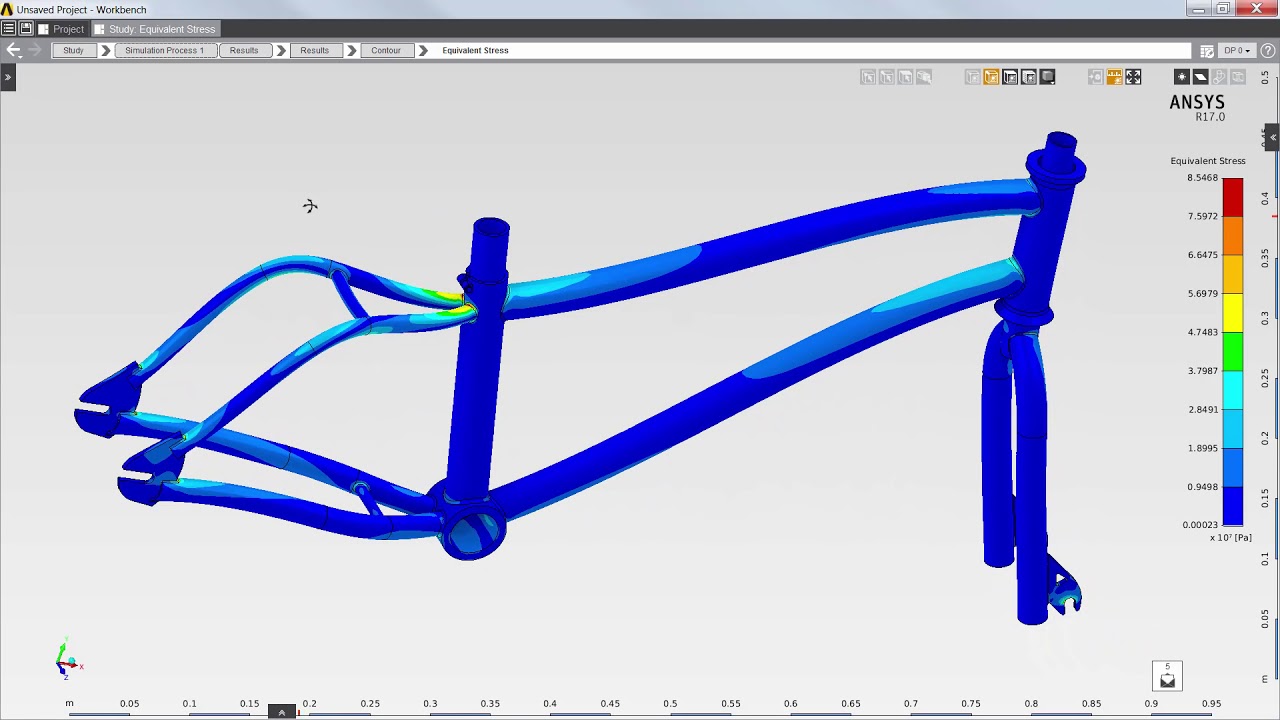The height and width of the screenshot is (720, 1280).
Task: Click the red legend color band
Action: coord(1233,197)
